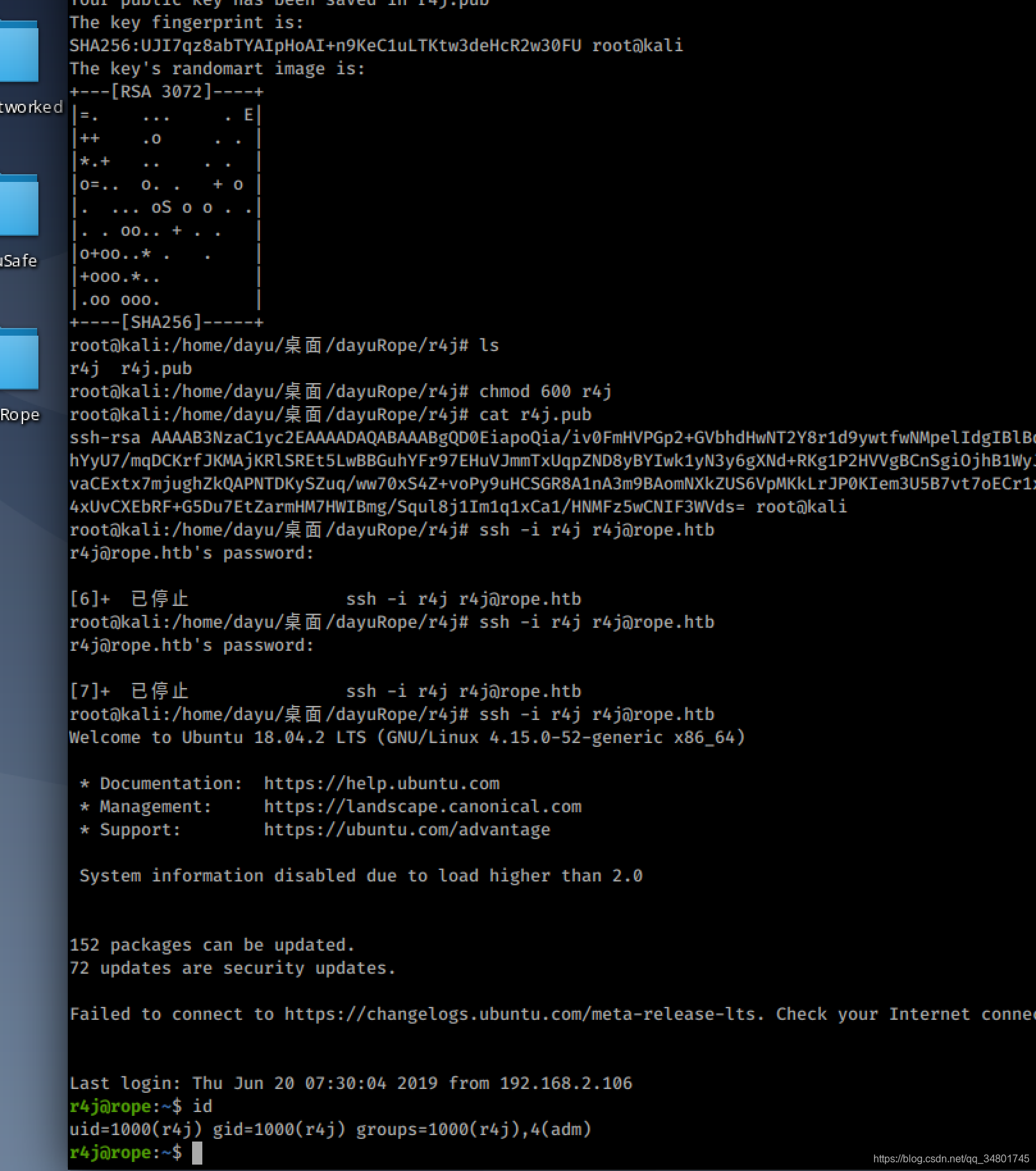
Task: Click '72 updates are security updates.' line
Action: tap(232, 968)
